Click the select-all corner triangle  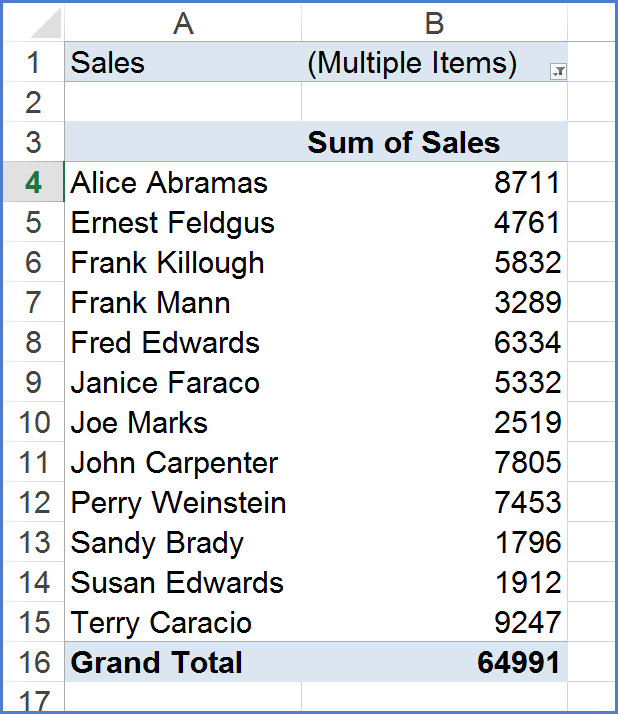click(x=46, y=23)
